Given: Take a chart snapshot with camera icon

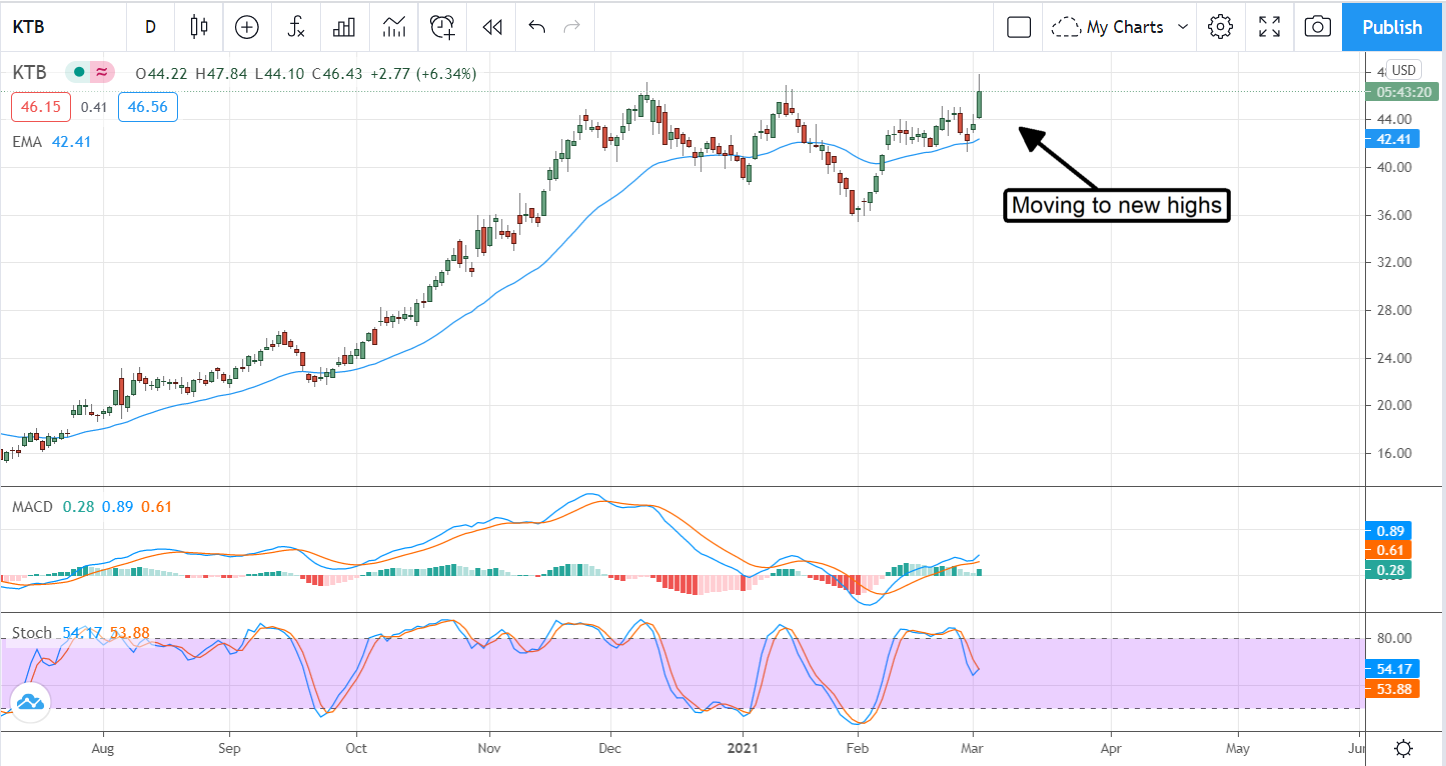Looking at the screenshot, I should pos(1318,27).
